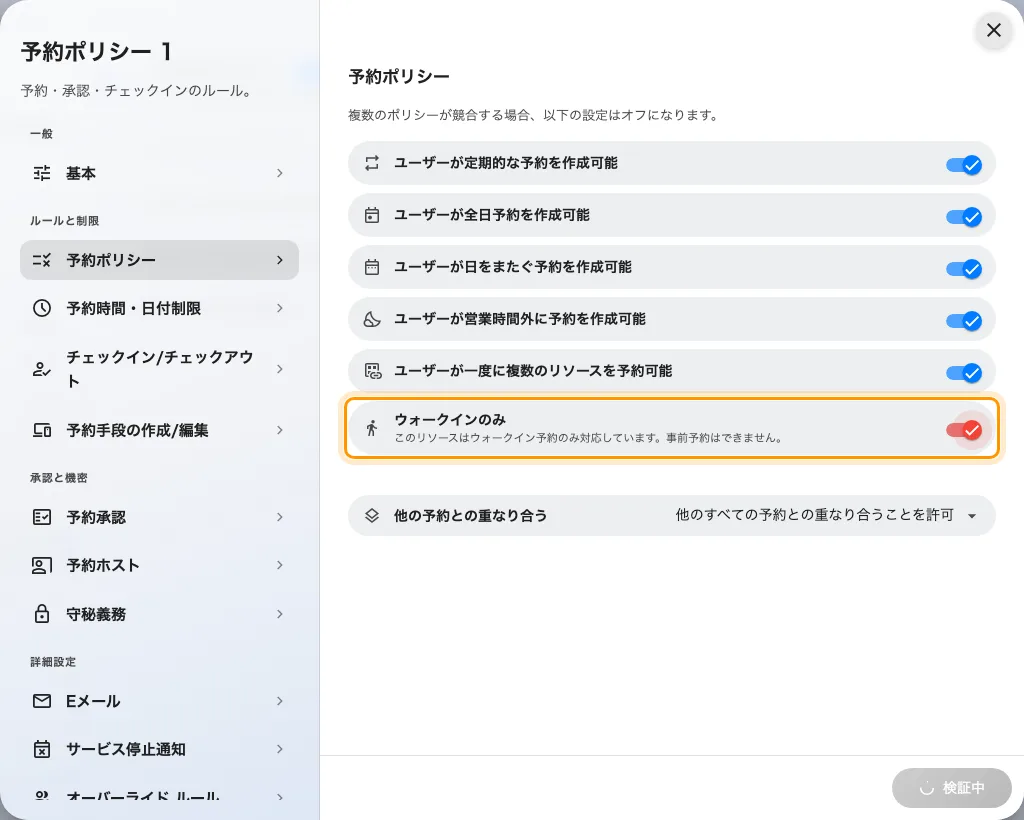The image size is (1024, 820).
Task: Click the person-check icon for チェックイン/チェックアウト
Action: [42, 370]
